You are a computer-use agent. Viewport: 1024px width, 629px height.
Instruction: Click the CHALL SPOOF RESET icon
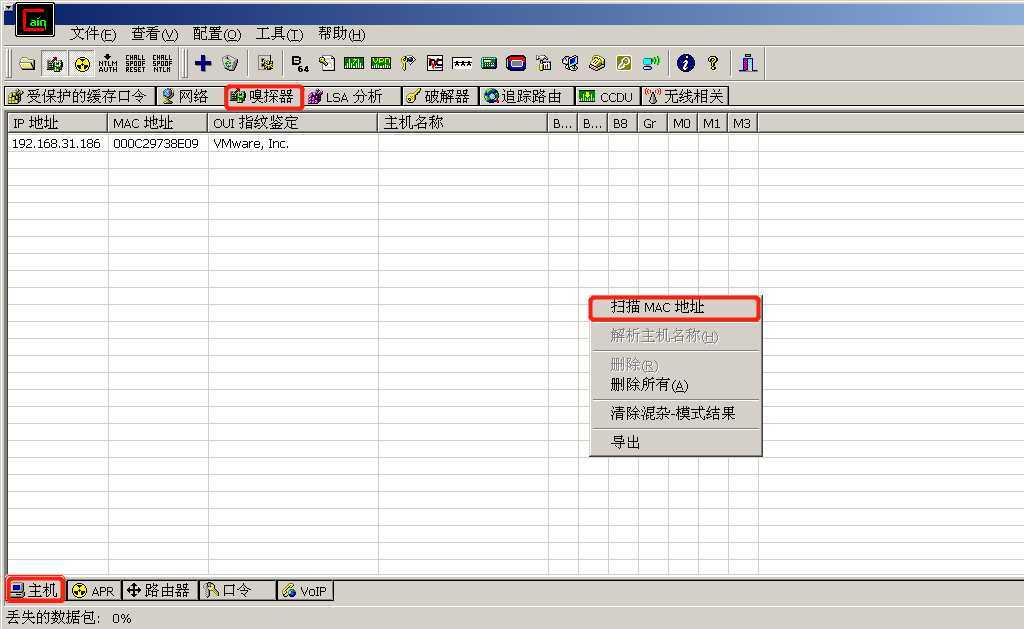[135, 63]
